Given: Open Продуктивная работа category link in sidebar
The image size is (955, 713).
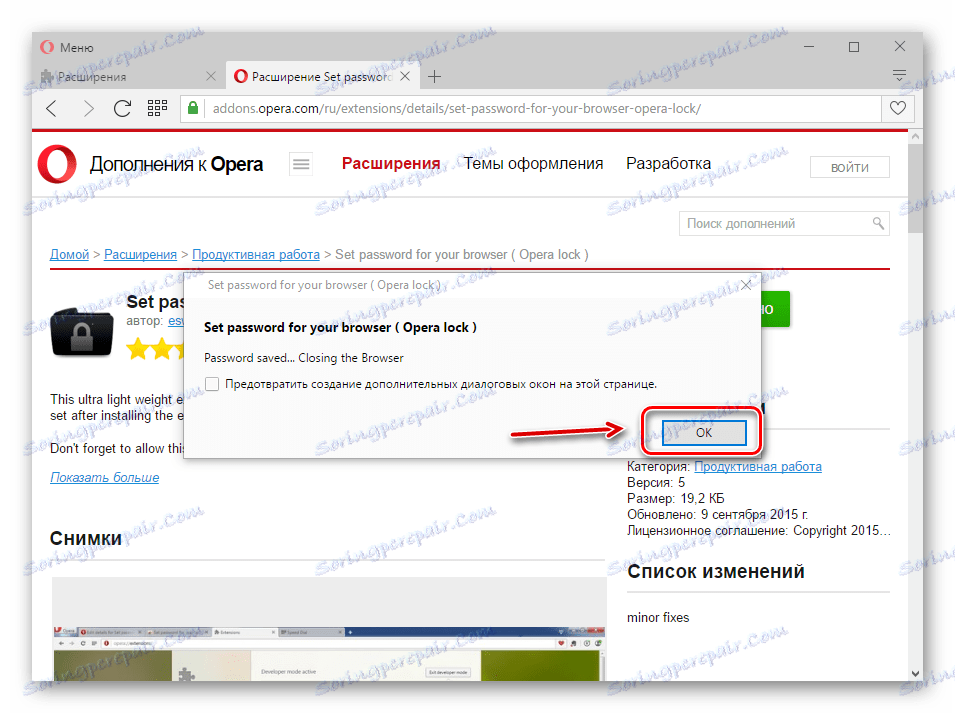Looking at the screenshot, I should [758, 466].
